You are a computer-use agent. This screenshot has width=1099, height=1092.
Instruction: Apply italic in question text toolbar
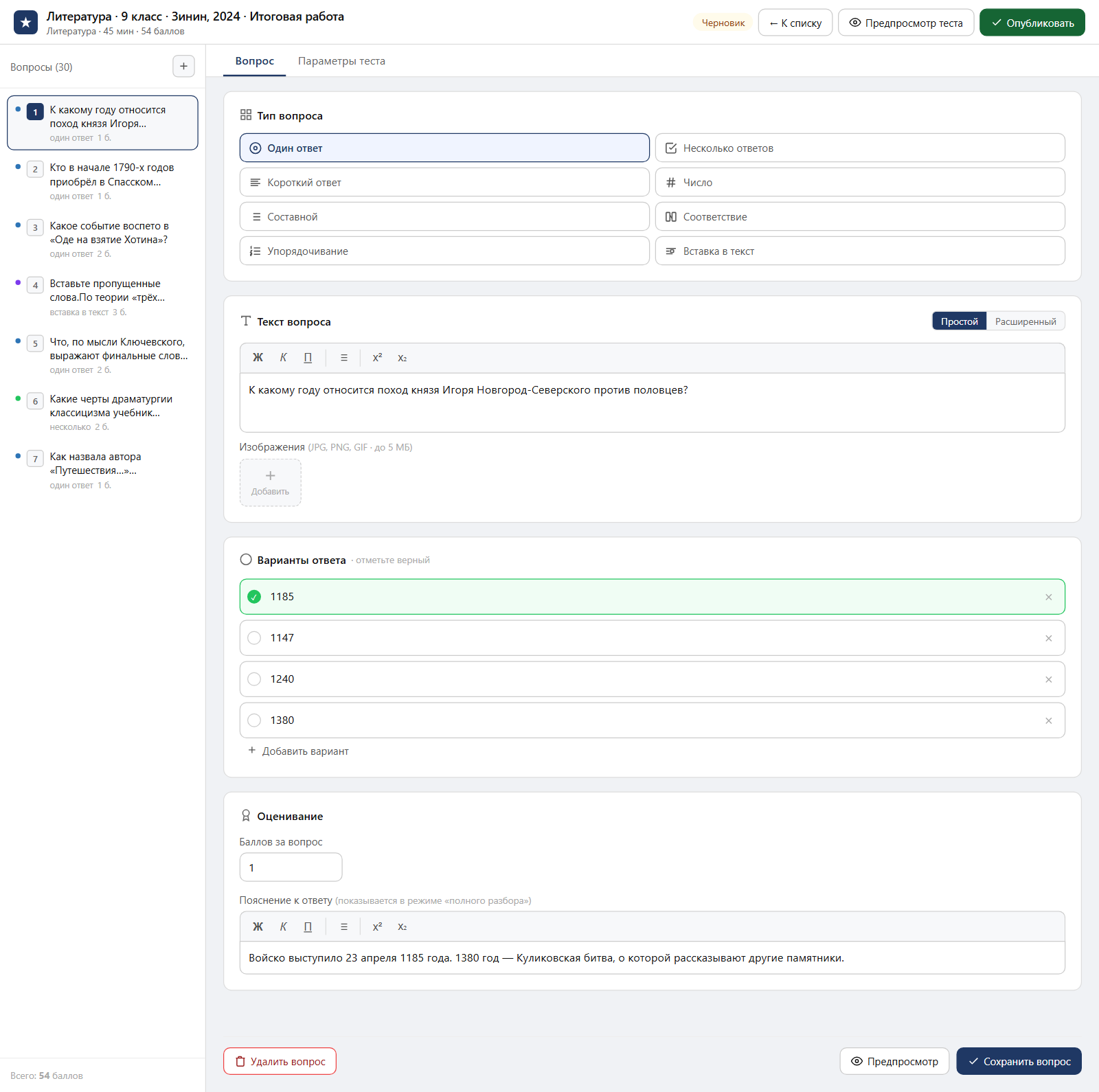click(283, 358)
